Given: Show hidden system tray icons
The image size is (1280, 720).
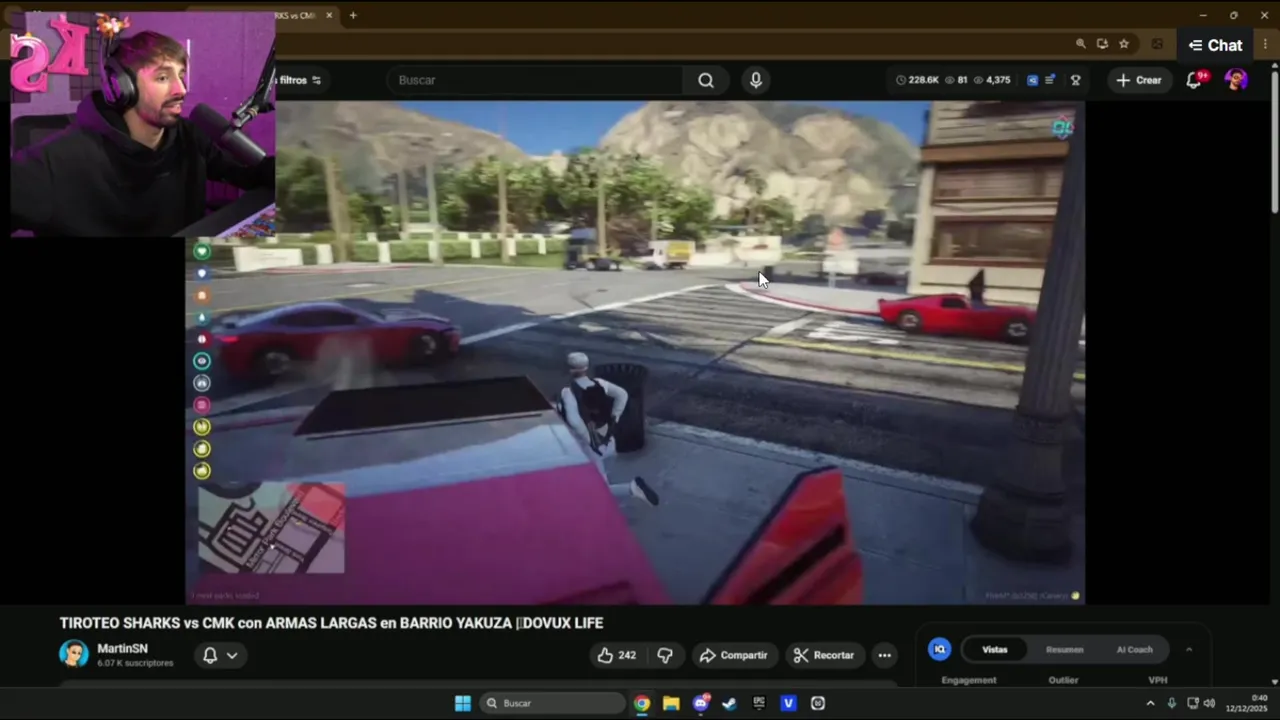Looking at the screenshot, I should point(1150,703).
